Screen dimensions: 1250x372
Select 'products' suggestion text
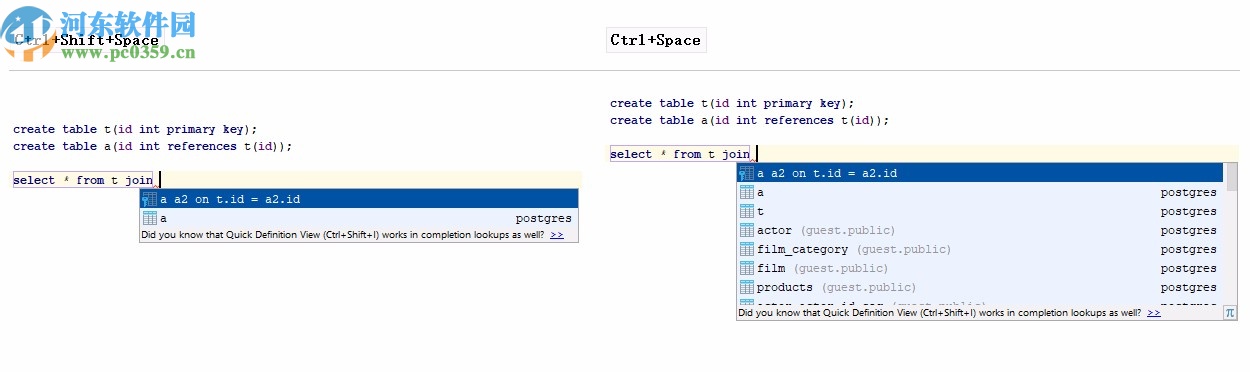coord(785,287)
